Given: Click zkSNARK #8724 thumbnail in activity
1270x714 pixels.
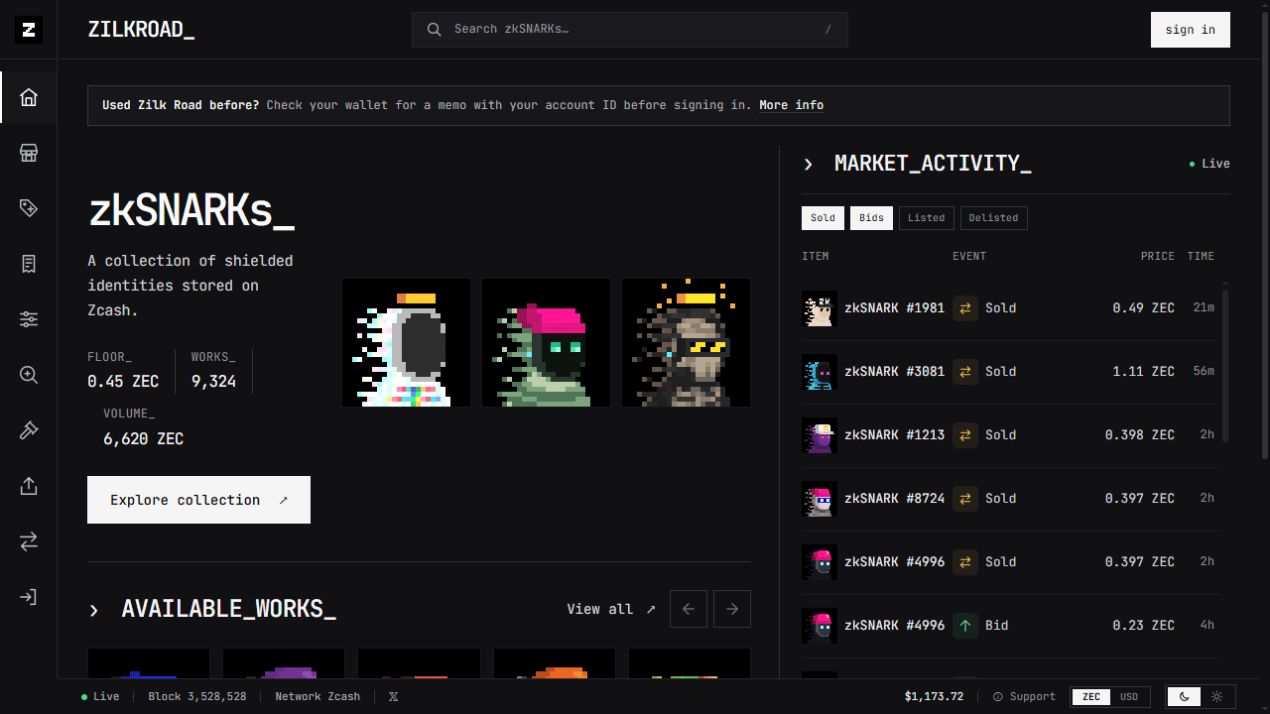Looking at the screenshot, I should [x=819, y=498].
